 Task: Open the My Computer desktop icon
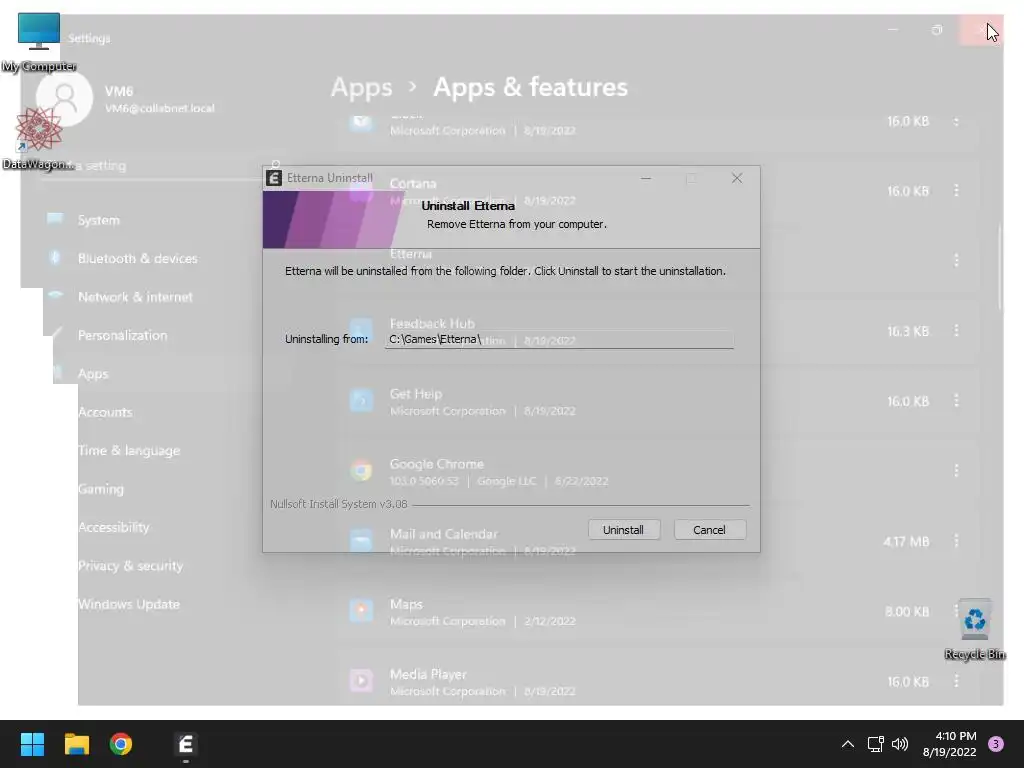(x=39, y=42)
